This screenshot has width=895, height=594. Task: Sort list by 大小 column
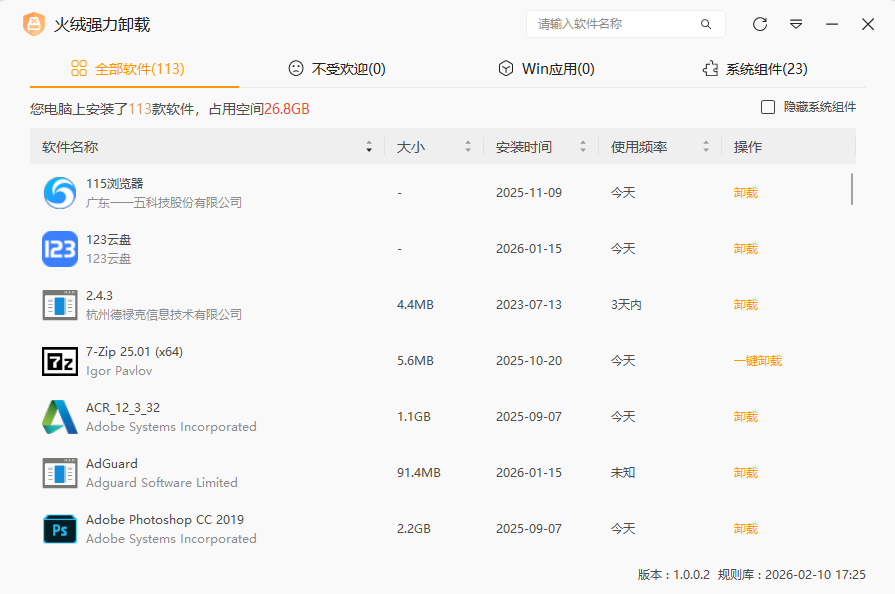[467, 147]
